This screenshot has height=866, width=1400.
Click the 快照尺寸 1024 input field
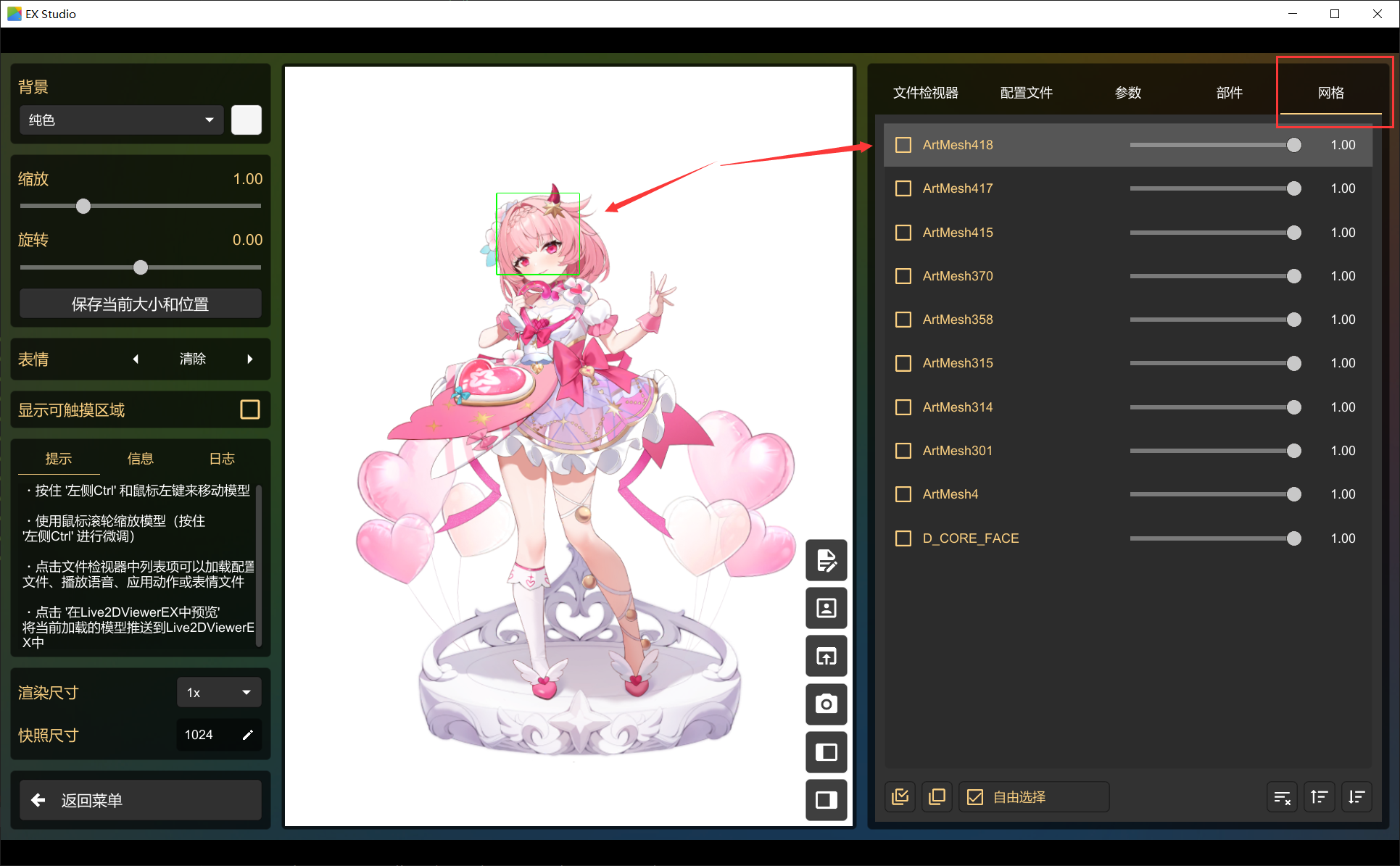(219, 735)
